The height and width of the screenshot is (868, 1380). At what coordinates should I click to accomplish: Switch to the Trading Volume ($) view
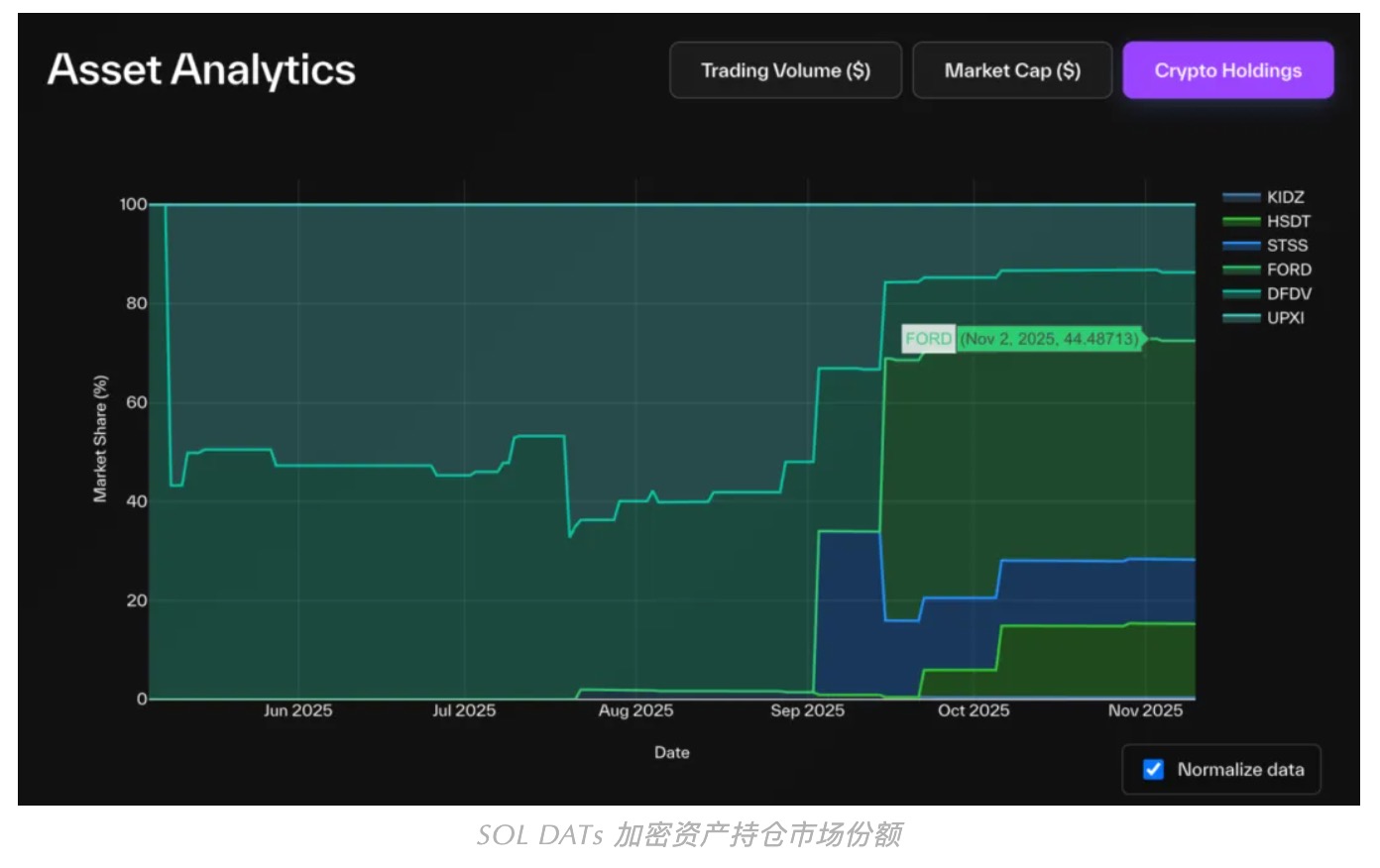pyautogui.click(x=786, y=70)
